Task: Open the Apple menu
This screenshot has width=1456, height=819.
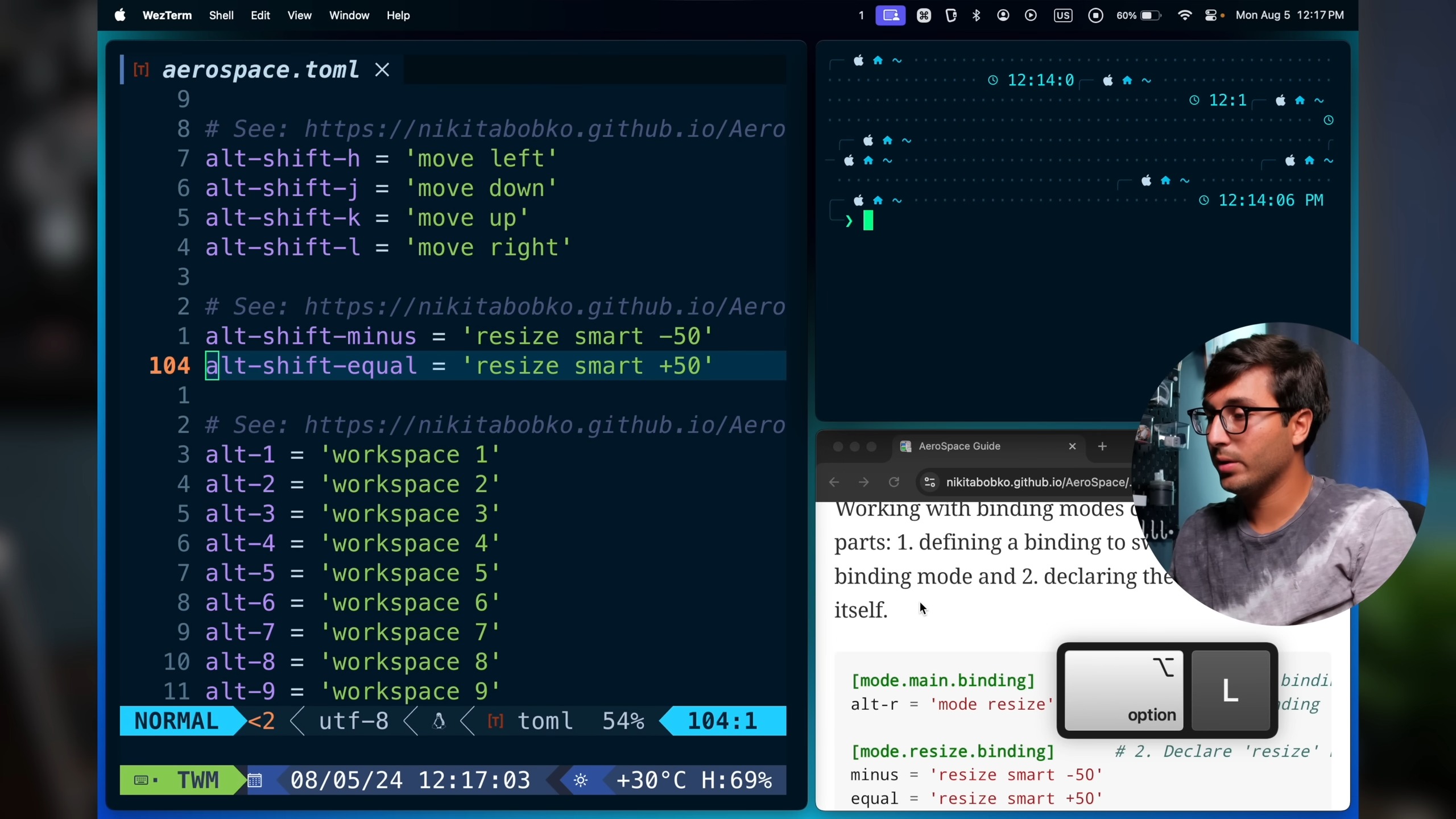Action: click(x=119, y=15)
